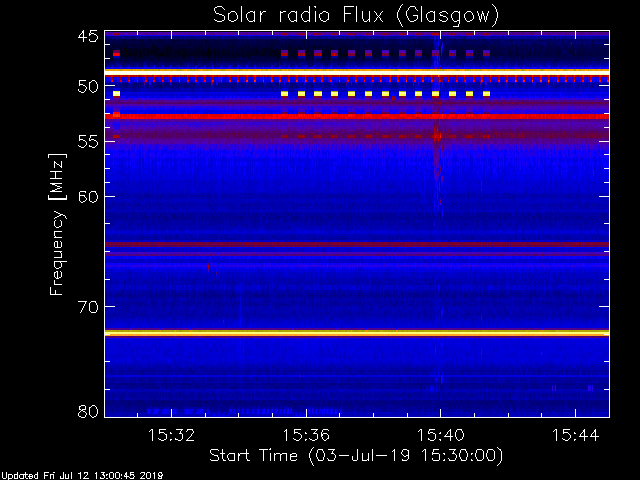This screenshot has height=480, width=640.
Task: Click the 45 frequency tick label
Action: coord(88,37)
